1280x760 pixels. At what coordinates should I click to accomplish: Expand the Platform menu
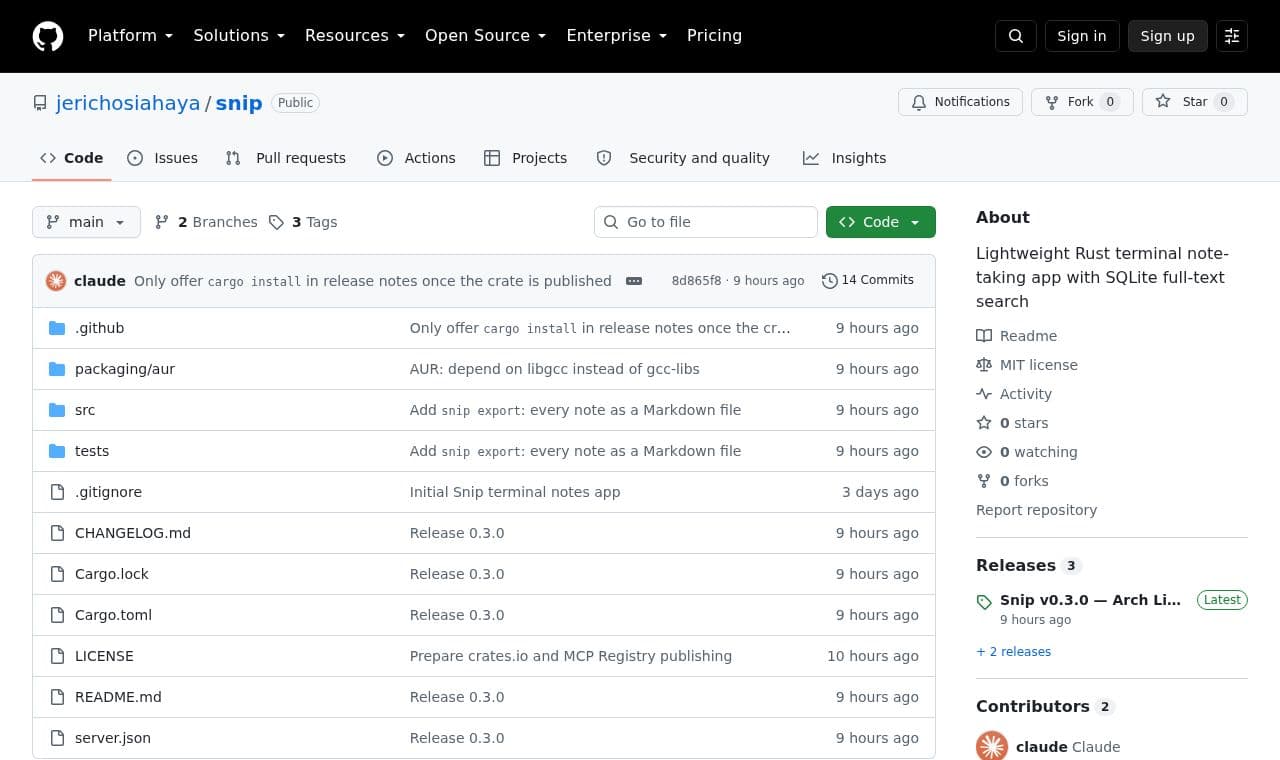pos(130,35)
